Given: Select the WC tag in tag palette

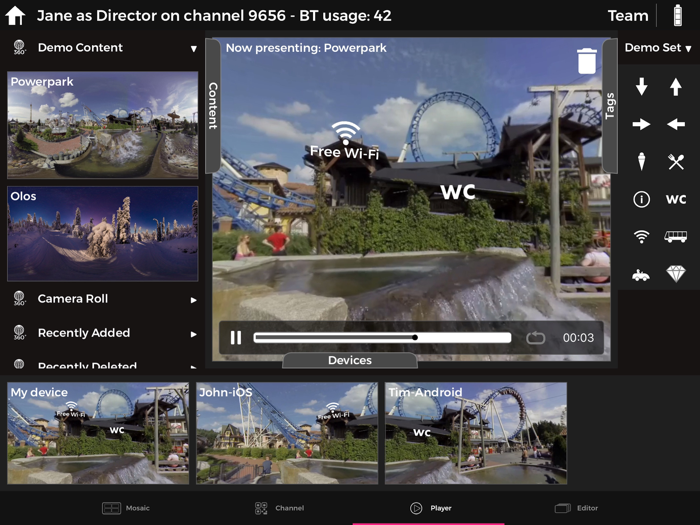Looking at the screenshot, I should (x=676, y=199).
